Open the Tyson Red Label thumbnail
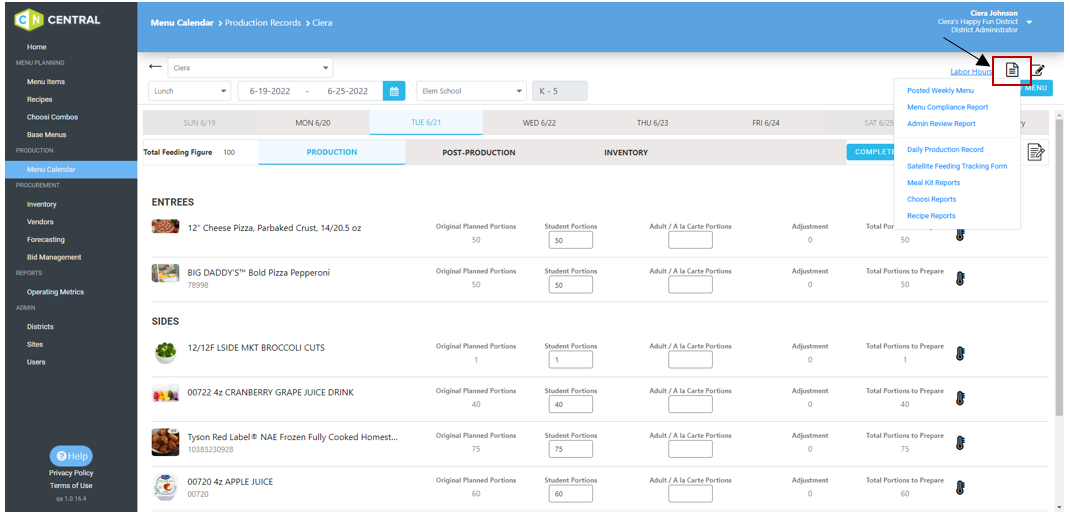The height and width of the screenshot is (517, 1070). [165, 442]
